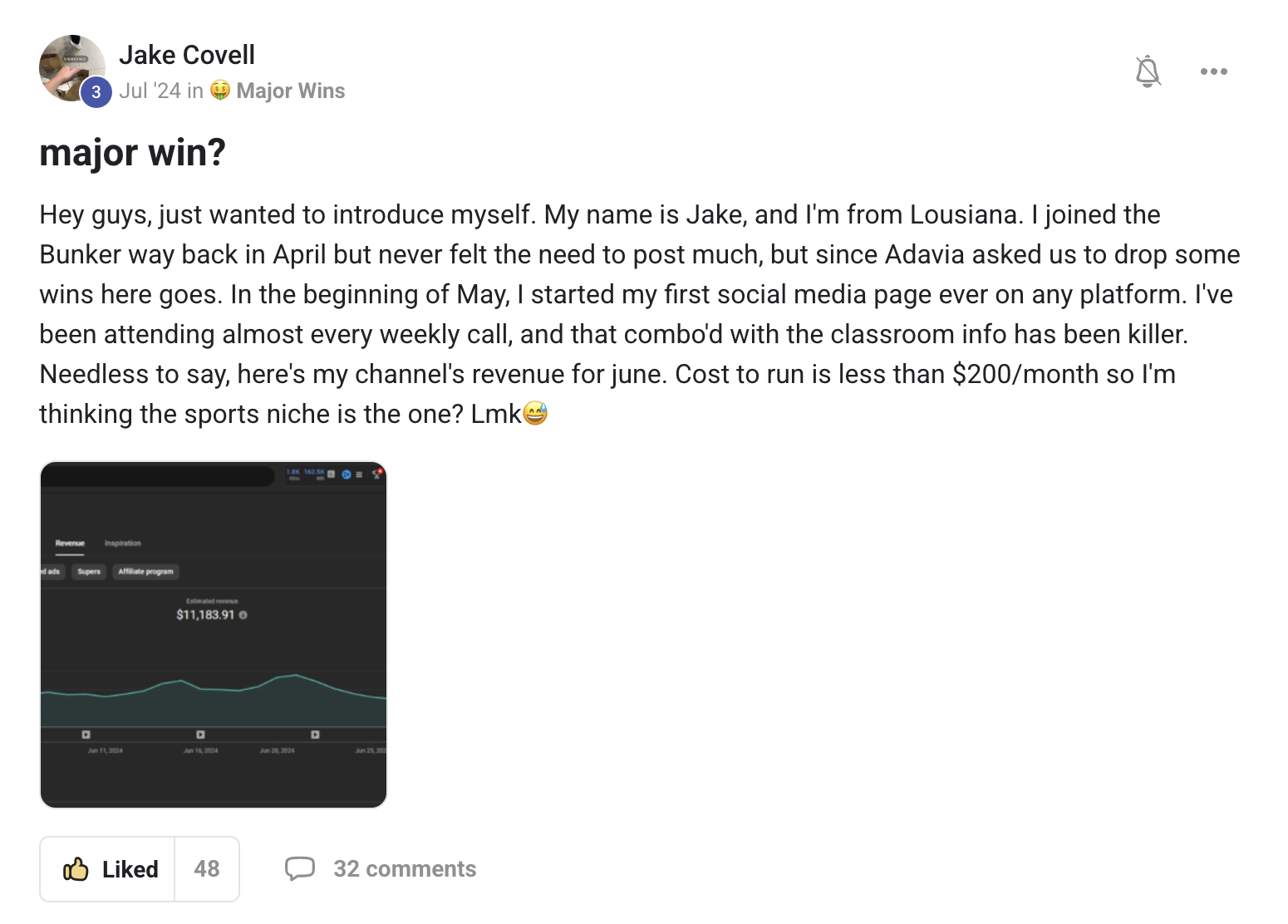This screenshot has height=924, width=1288.
Task: View the 48 likes count
Action: click(x=207, y=869)
